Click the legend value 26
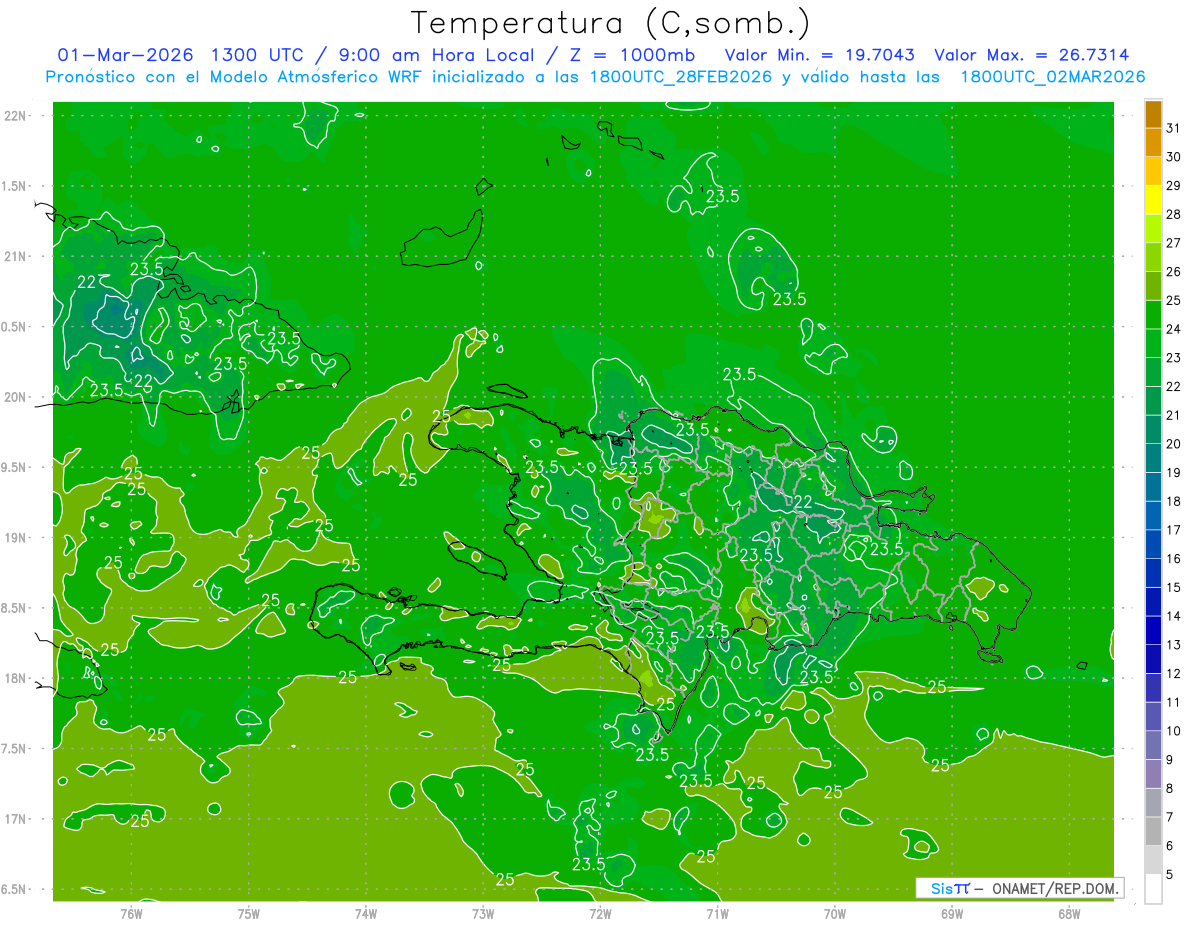1200x927 pixels. tap(1174, 272)
